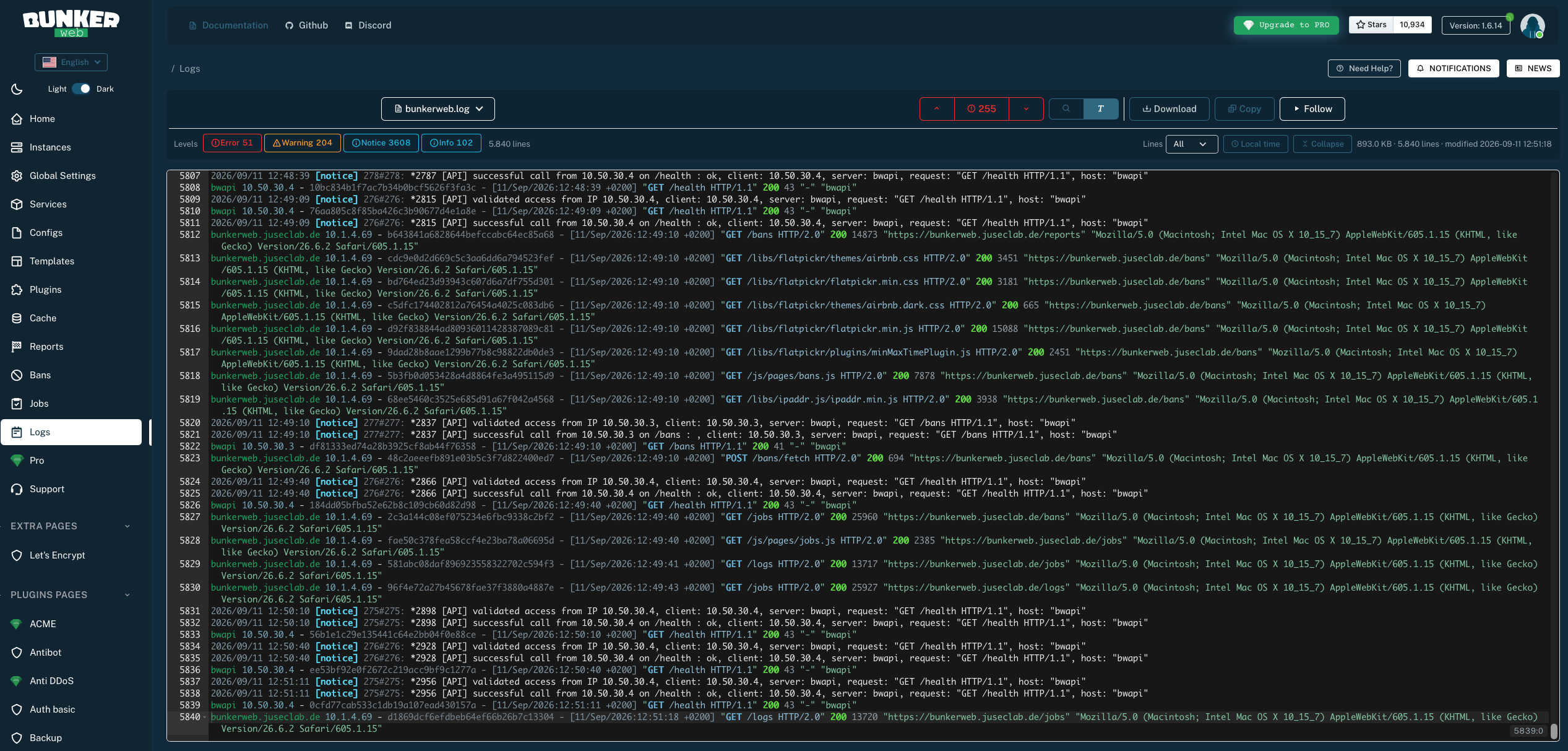Click log line number 5840
The image size is (1568, 751).
190,717
